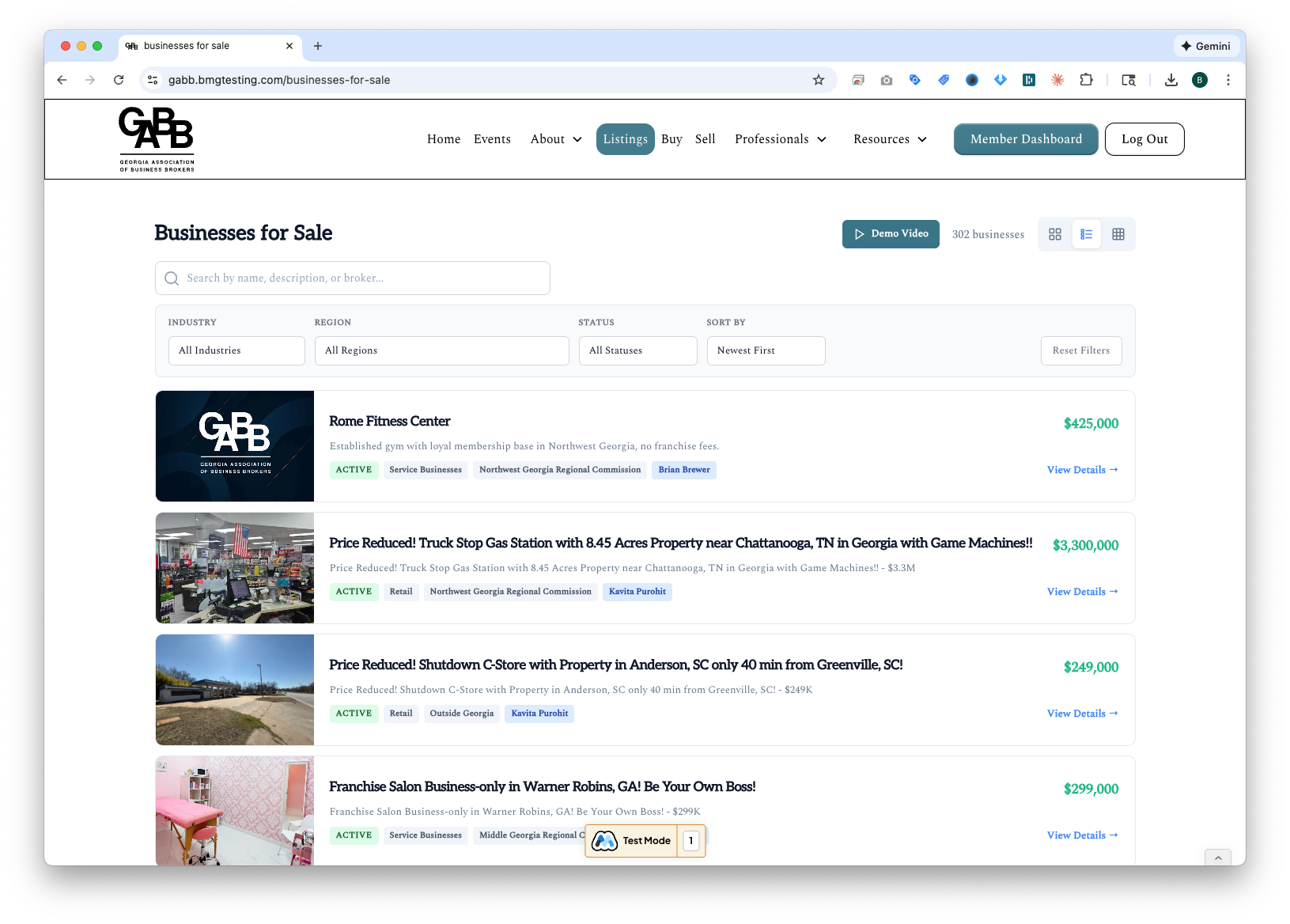Bookmark the page with the star icon
1290x924 pixels.
[818, 79]
